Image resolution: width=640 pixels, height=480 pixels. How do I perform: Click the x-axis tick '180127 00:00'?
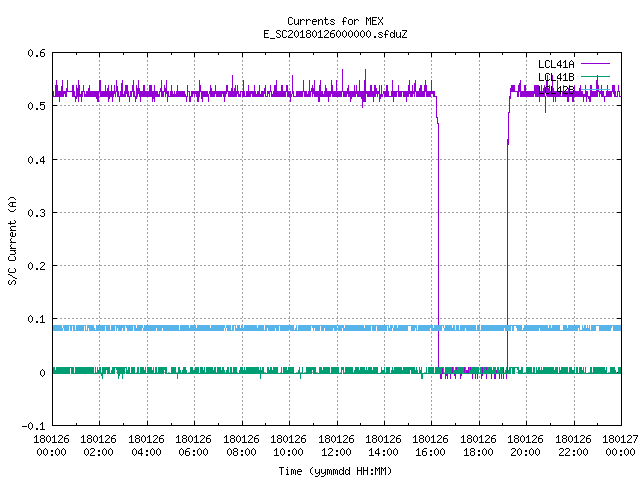[x=620, y=446]
